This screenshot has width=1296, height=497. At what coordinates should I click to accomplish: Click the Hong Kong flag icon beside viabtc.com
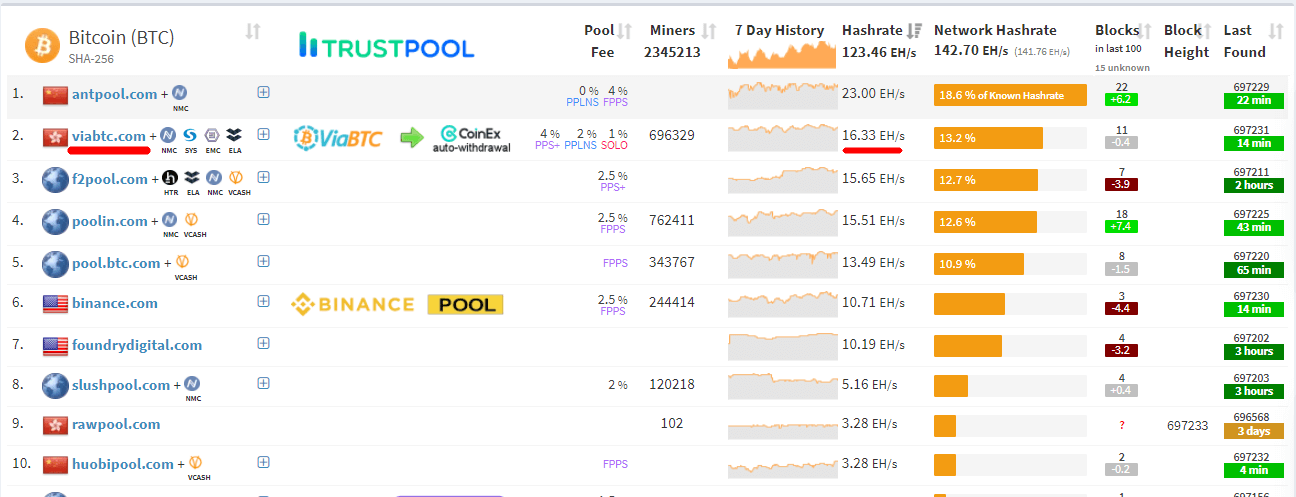[x=55, y=136]
